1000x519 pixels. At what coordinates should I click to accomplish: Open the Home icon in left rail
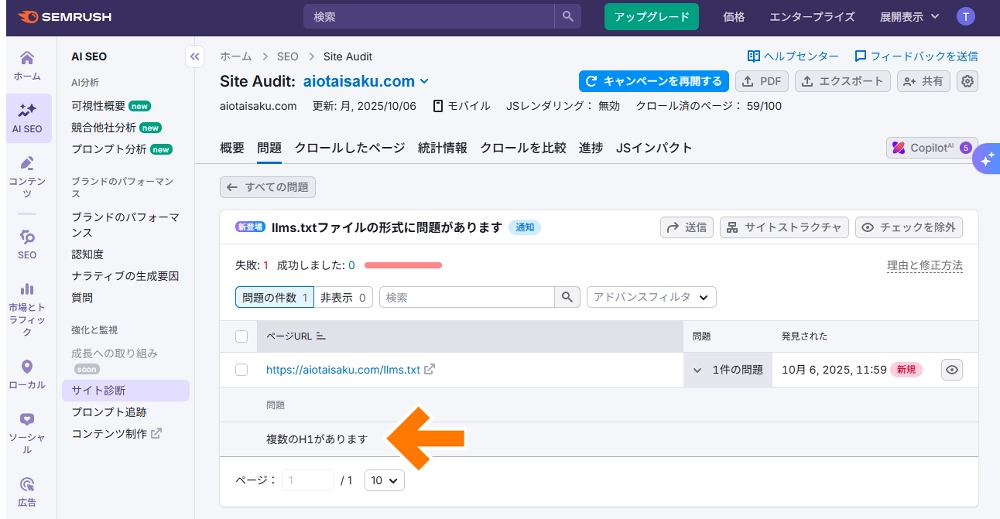point(27,58)
